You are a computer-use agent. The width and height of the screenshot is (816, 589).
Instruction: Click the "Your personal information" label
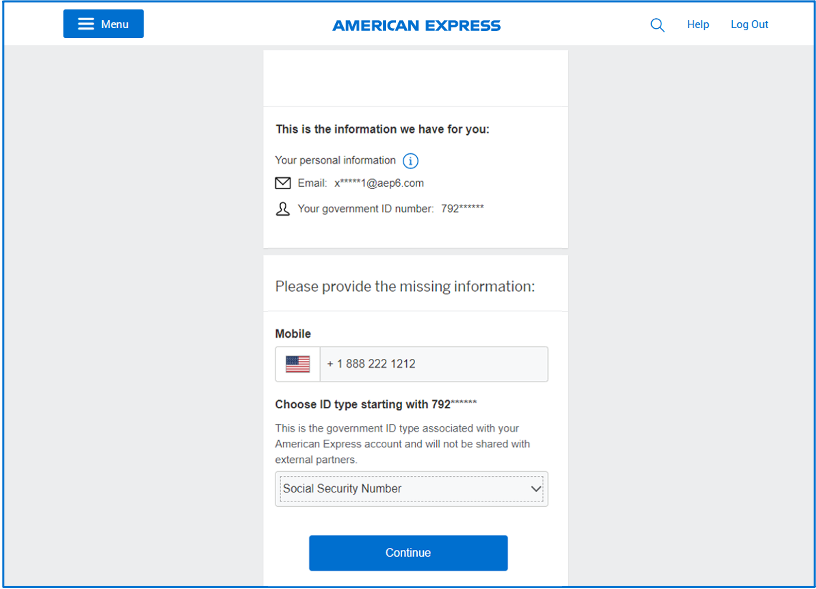(x=335, y=160)
